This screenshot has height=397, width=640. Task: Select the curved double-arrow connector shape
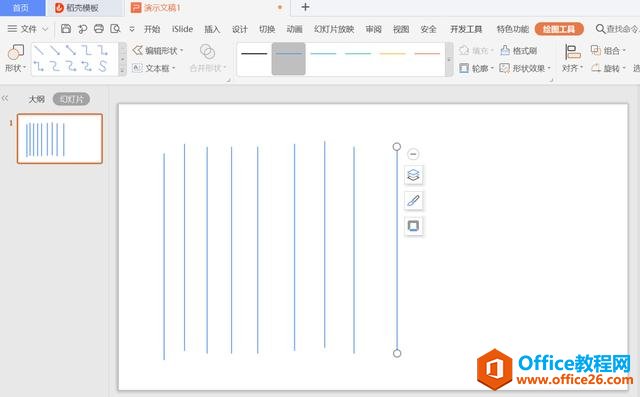(87, 66)
